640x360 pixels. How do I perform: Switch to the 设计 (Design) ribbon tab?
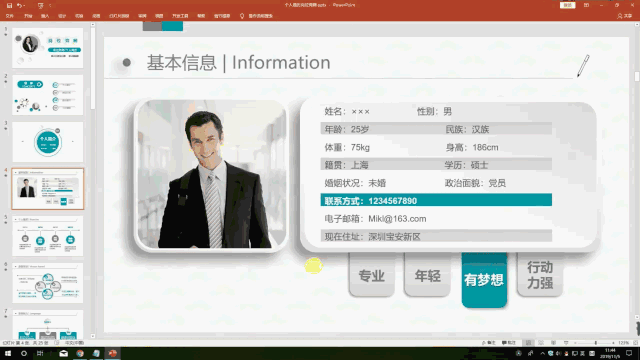click(62, 16)
